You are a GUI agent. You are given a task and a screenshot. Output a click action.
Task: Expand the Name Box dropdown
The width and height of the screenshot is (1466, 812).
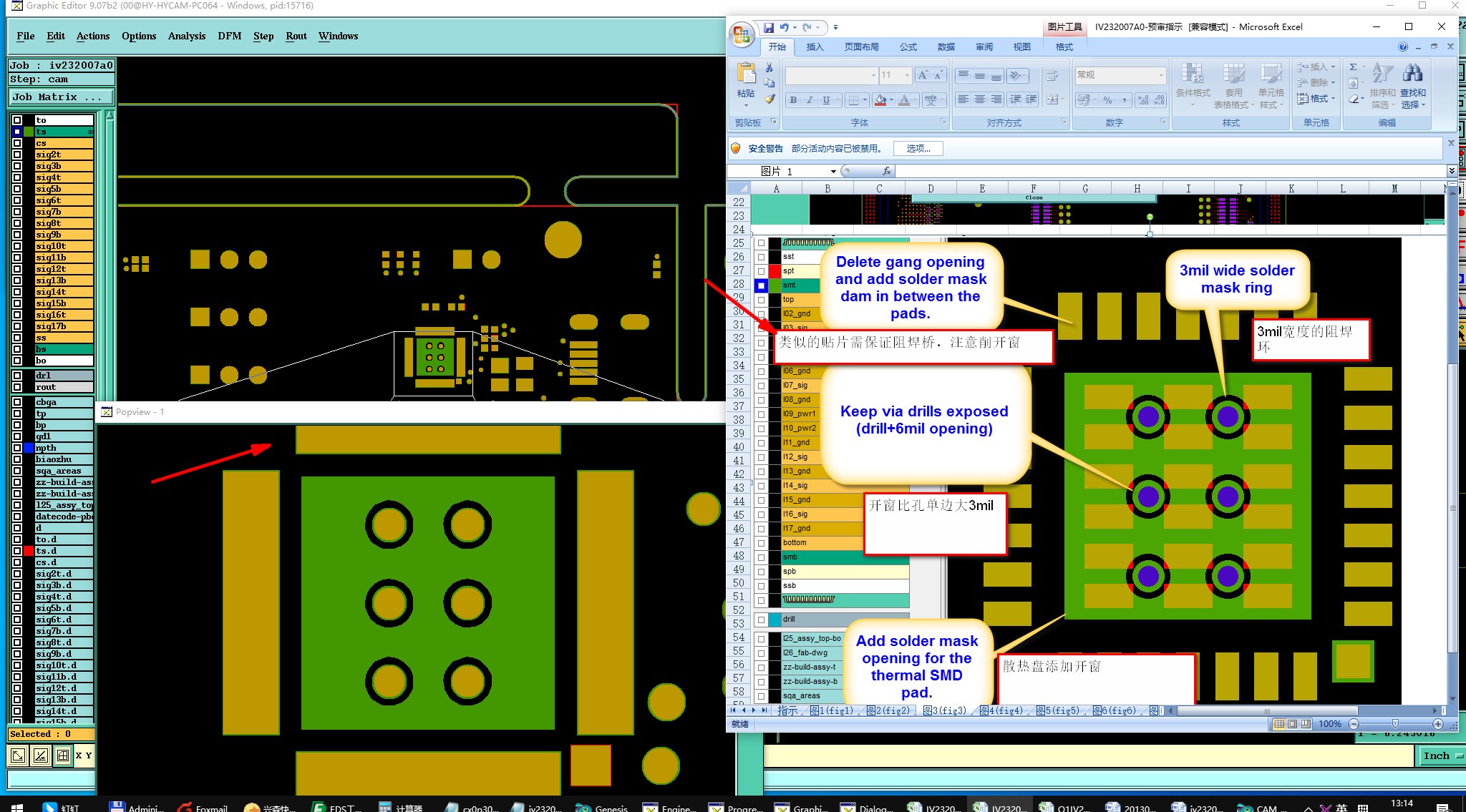(833, 172)
